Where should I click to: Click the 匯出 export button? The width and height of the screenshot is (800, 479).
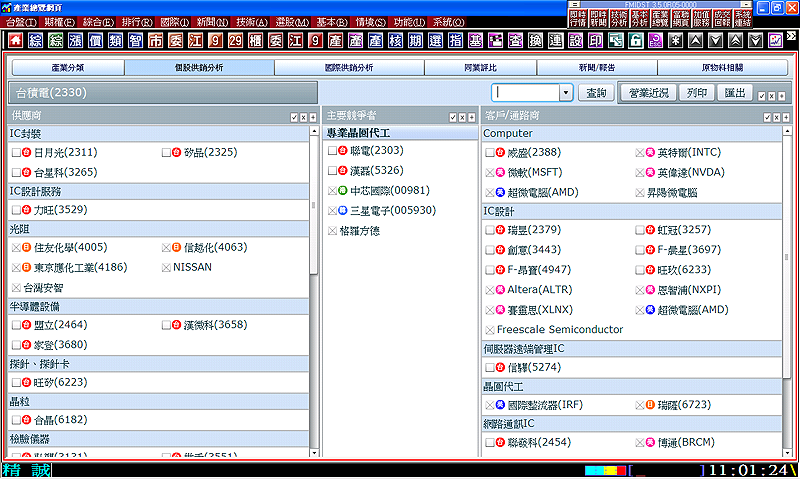tap(735, 93)
